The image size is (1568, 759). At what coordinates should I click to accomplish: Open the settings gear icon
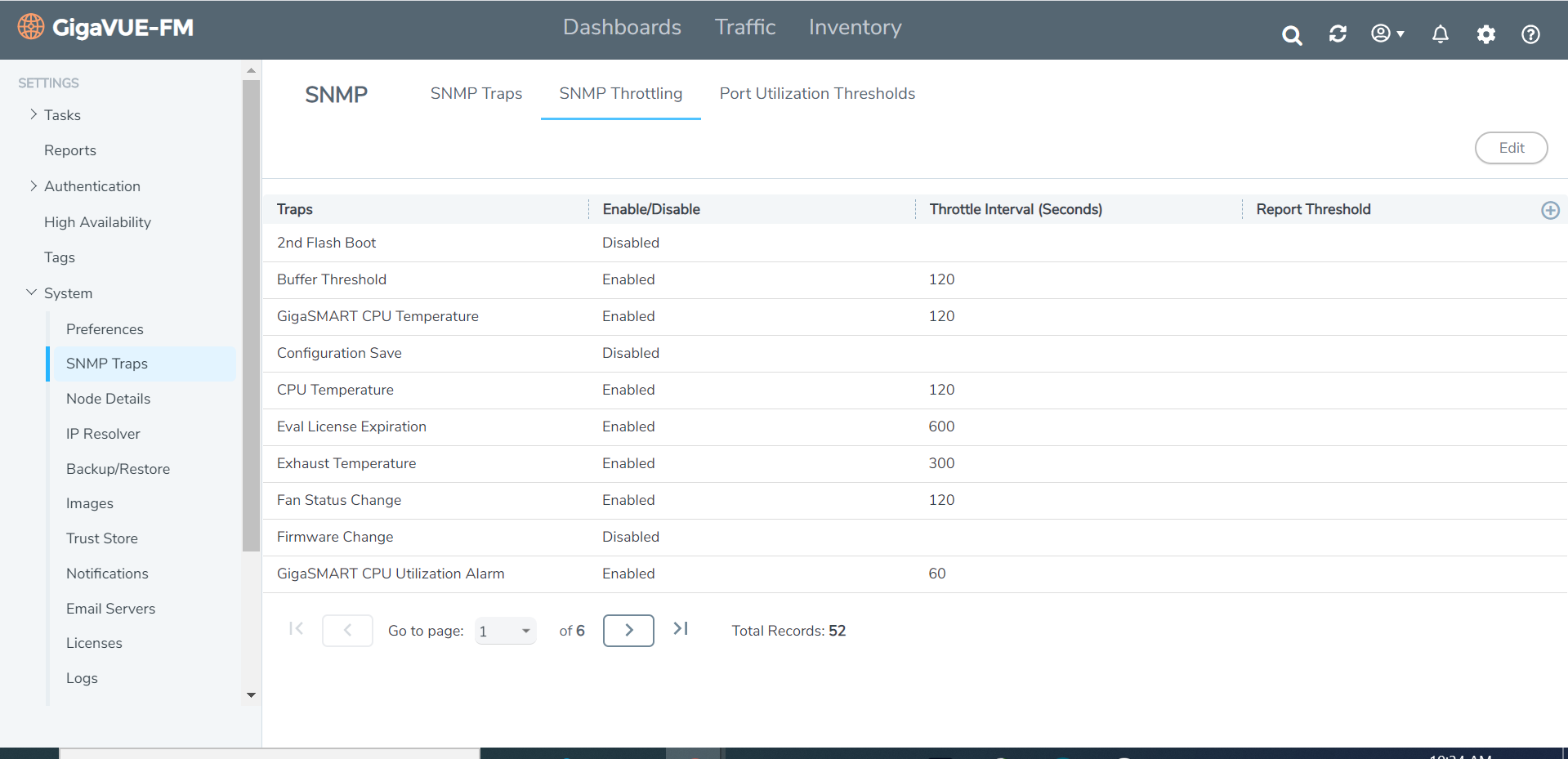1485,34
